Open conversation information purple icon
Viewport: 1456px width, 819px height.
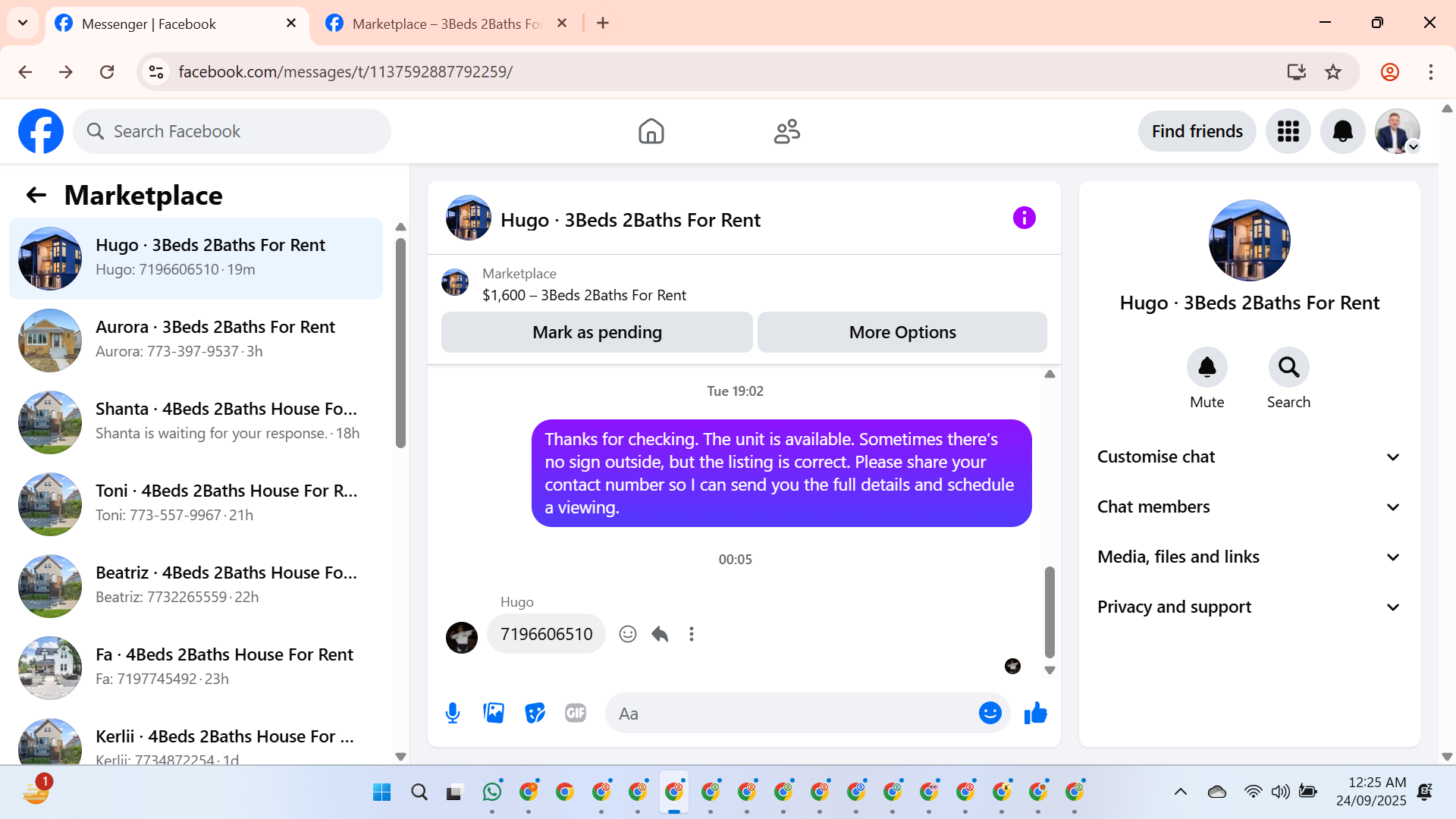(x=1024, y=218)
